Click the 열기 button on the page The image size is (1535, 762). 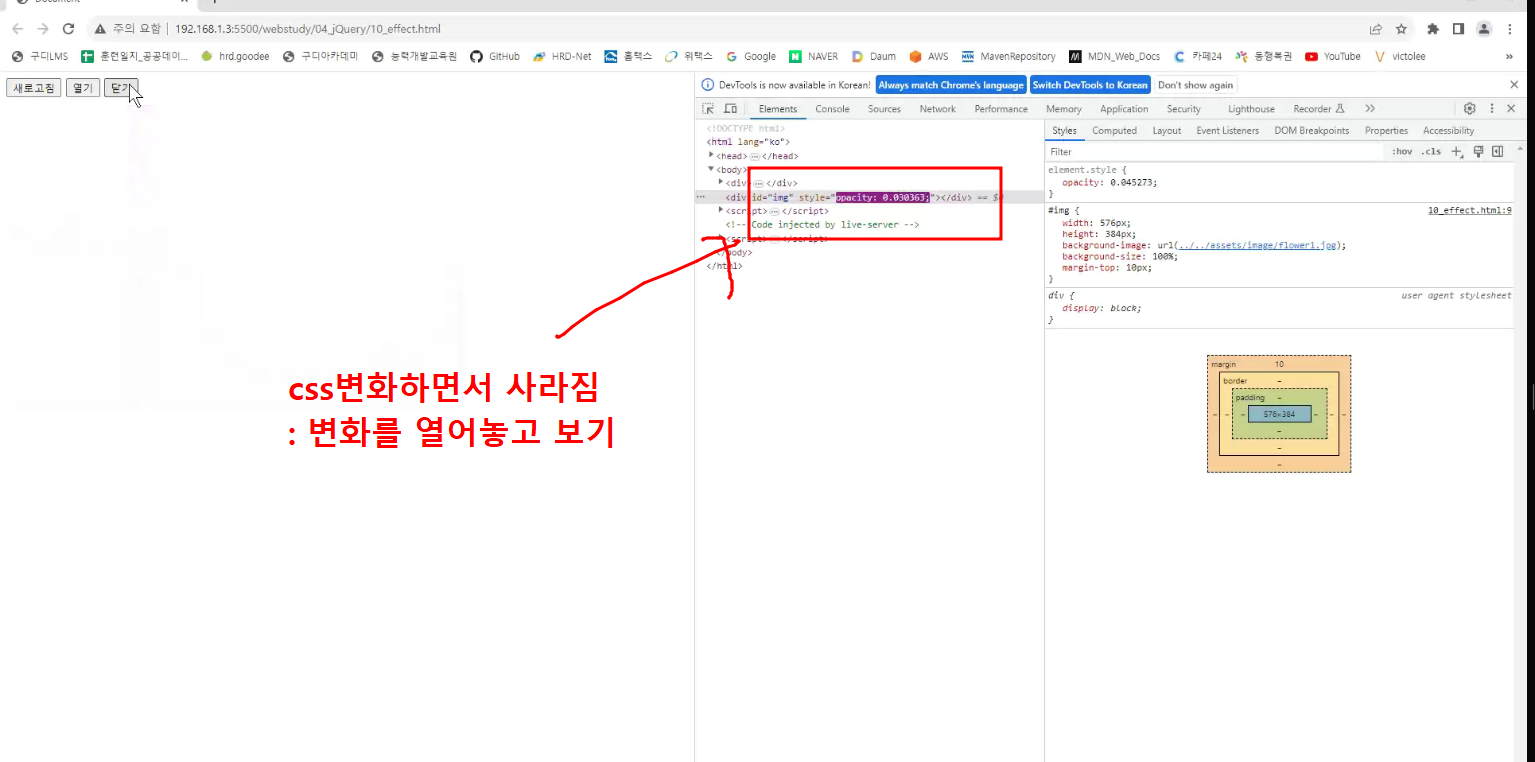point(83,88)
